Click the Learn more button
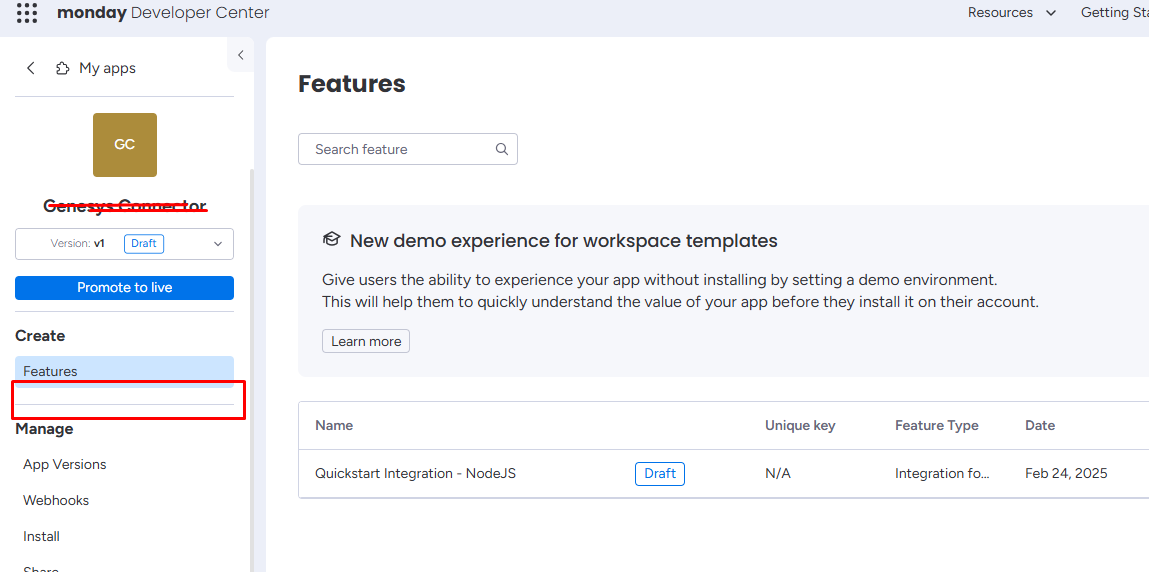This screenshot has width=1149, height=572. 366,341
